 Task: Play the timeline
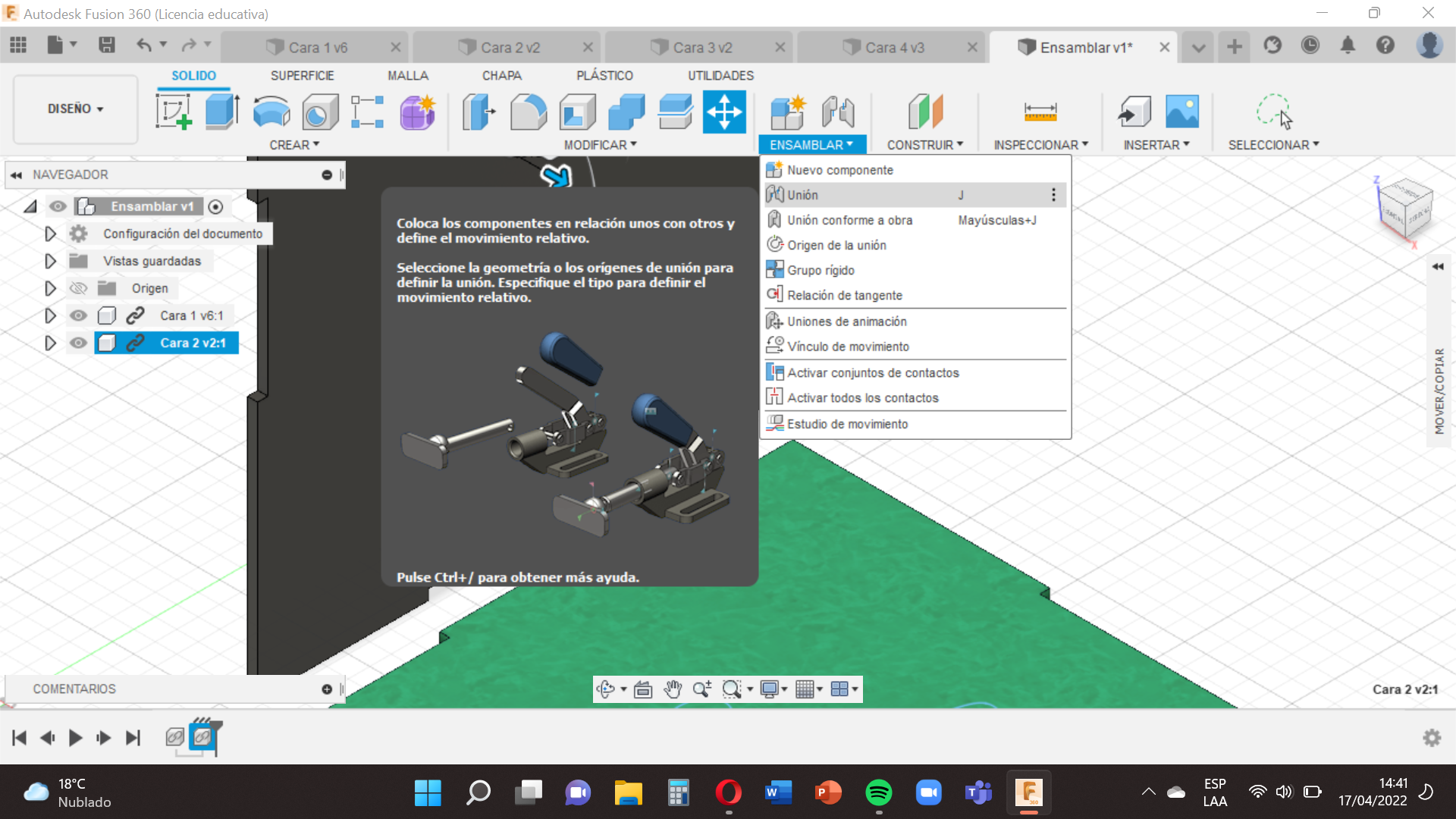(75, 737)
